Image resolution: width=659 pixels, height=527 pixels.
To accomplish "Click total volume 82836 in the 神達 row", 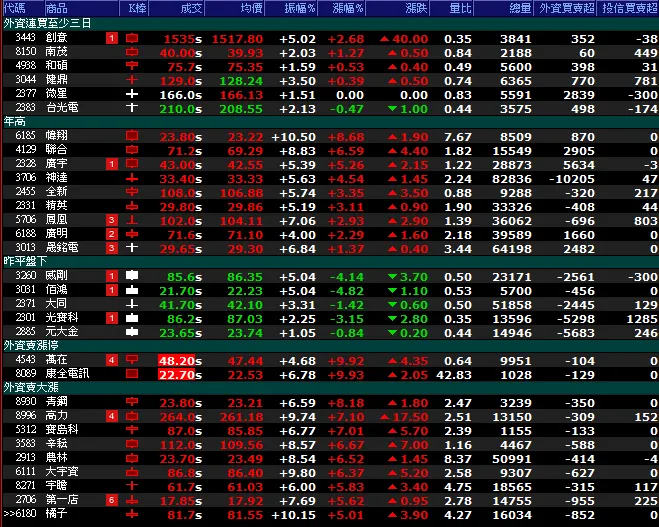I will pos(512,179).
